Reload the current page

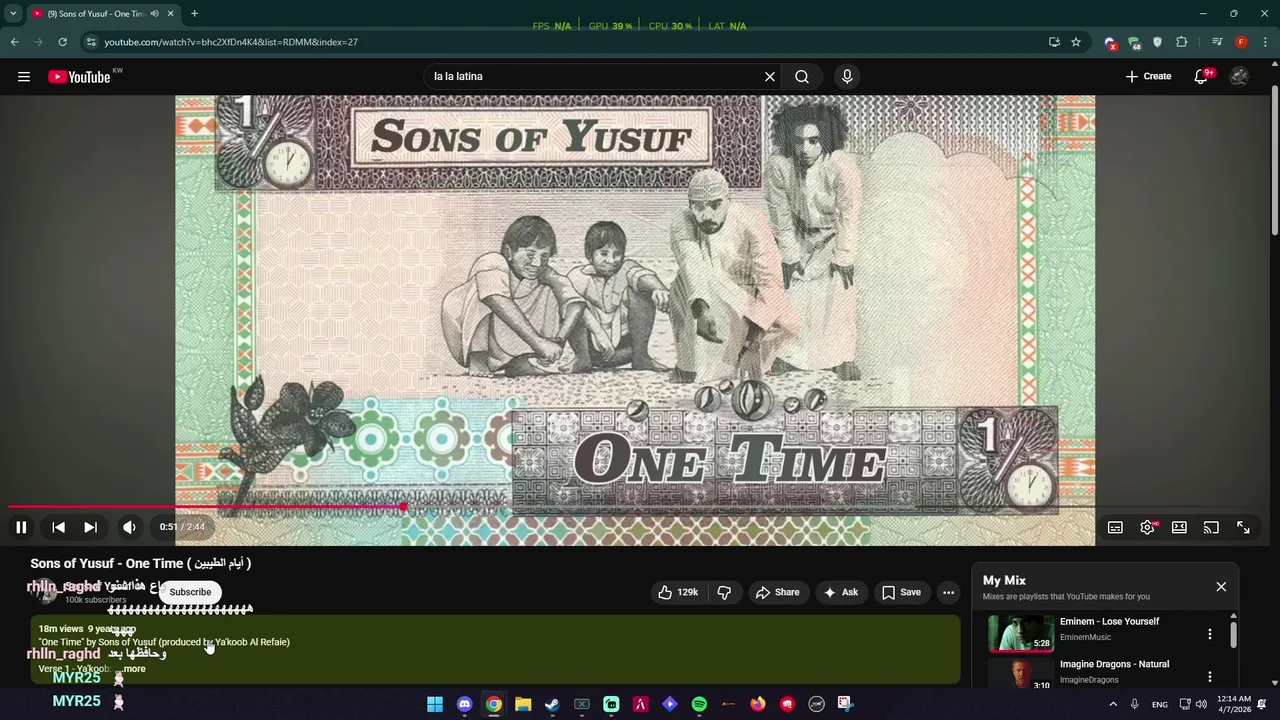tap(62, 42)
